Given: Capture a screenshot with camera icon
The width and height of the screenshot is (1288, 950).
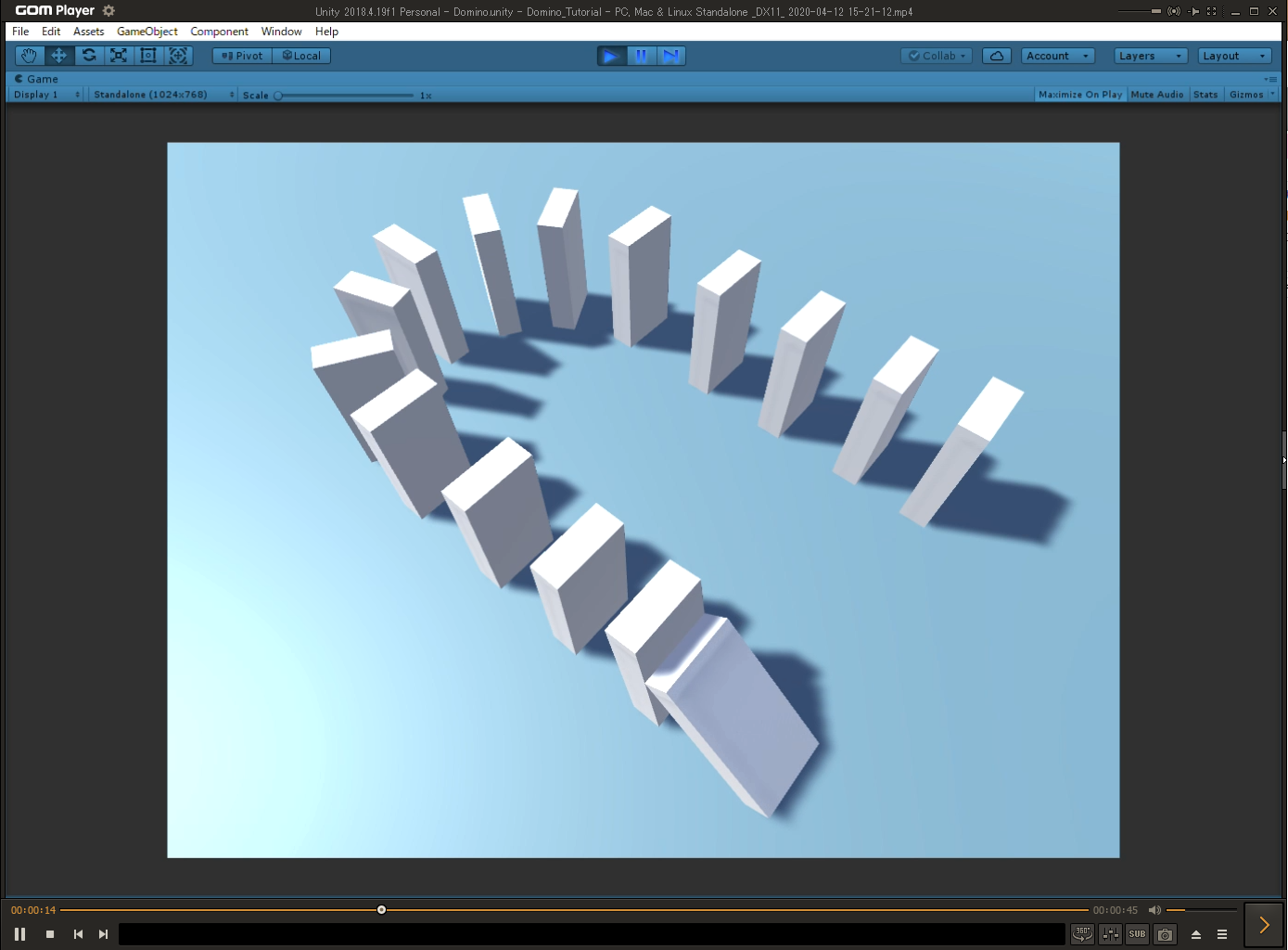Looking at the screenshot, I should (1166, 934).
